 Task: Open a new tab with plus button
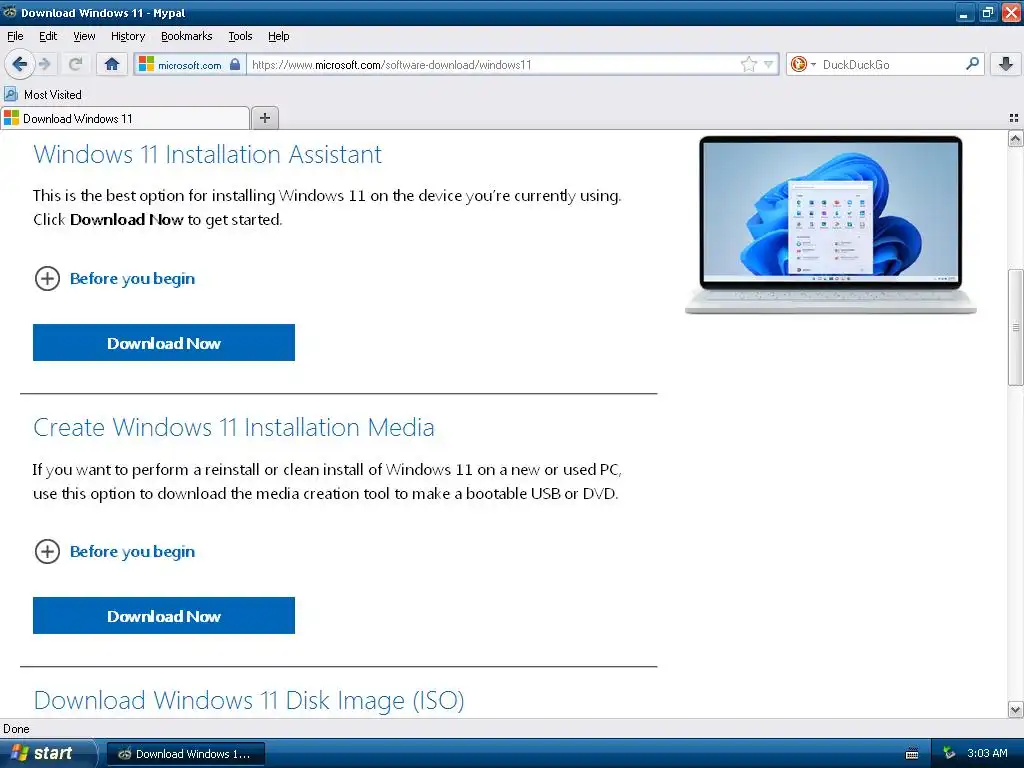[x=264, y=118]
